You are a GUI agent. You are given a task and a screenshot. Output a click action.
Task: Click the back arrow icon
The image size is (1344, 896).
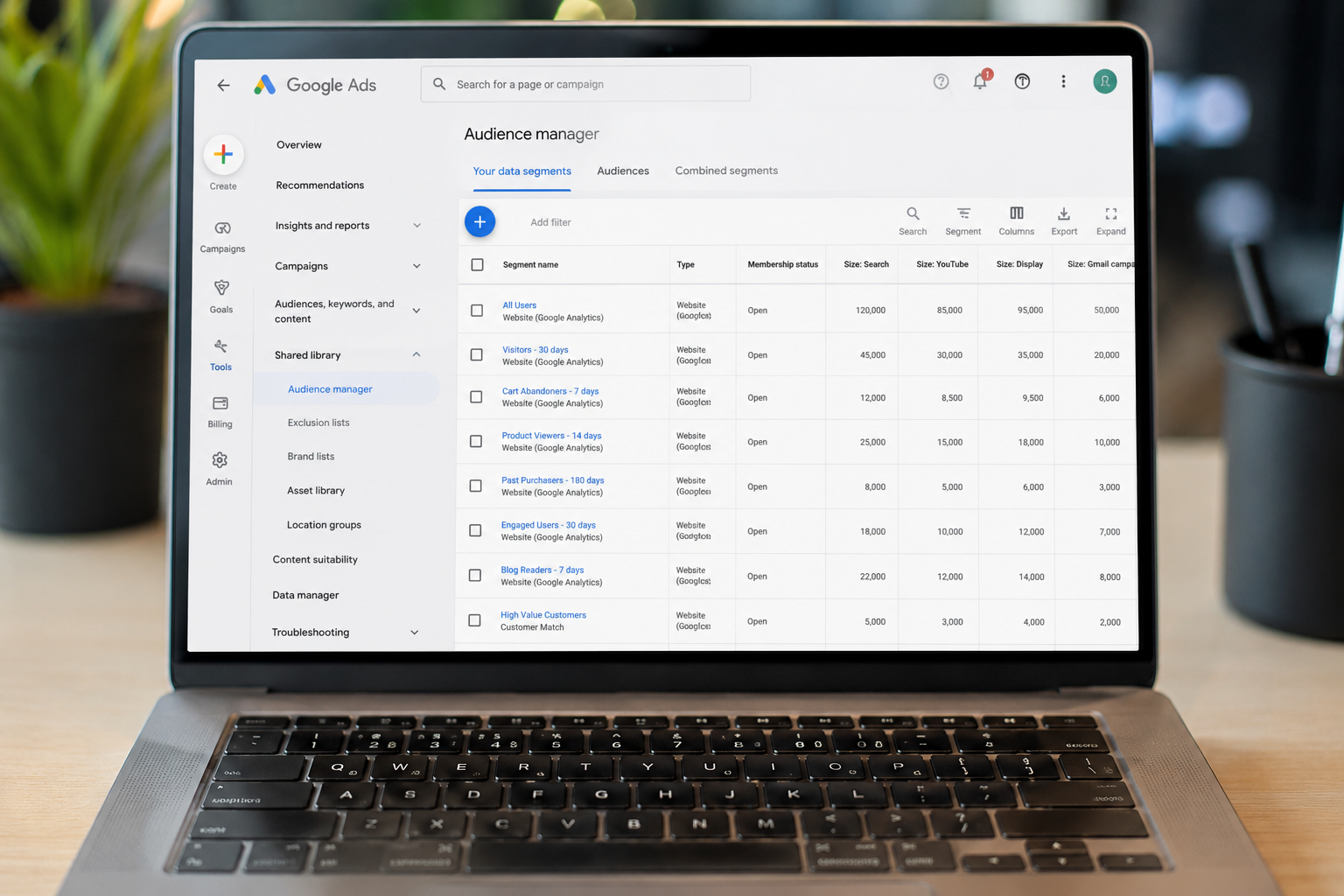223,85
